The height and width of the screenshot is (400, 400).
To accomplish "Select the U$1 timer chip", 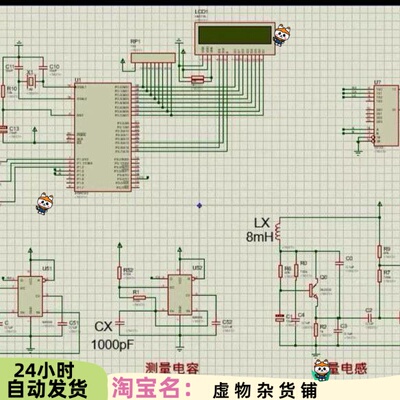I will tap(30, 296).
